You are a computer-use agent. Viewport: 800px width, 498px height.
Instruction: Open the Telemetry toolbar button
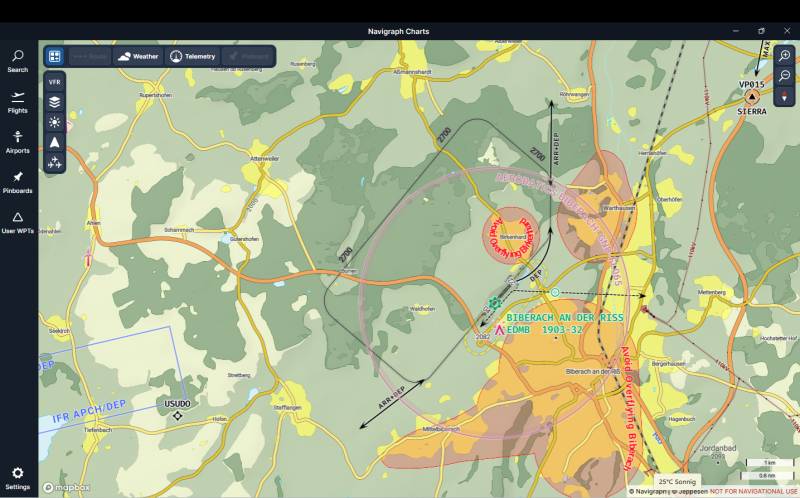[192, 56]
